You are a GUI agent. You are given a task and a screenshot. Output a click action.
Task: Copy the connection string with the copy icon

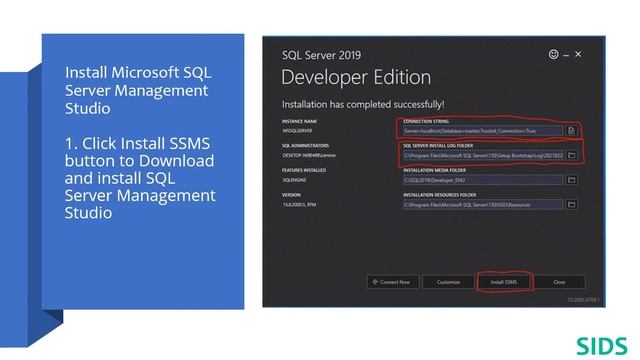coord(571,131)
